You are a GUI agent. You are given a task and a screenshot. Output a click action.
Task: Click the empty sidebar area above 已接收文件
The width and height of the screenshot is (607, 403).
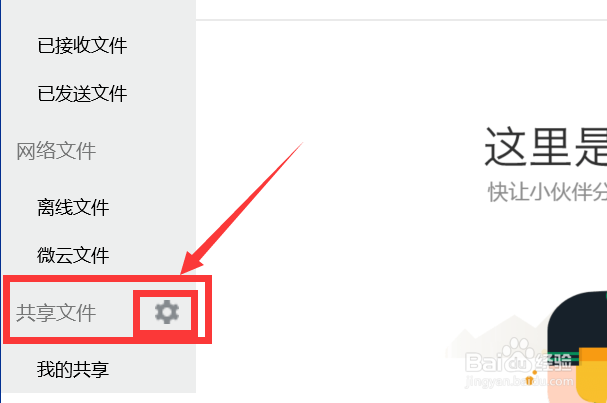[98, 14]
